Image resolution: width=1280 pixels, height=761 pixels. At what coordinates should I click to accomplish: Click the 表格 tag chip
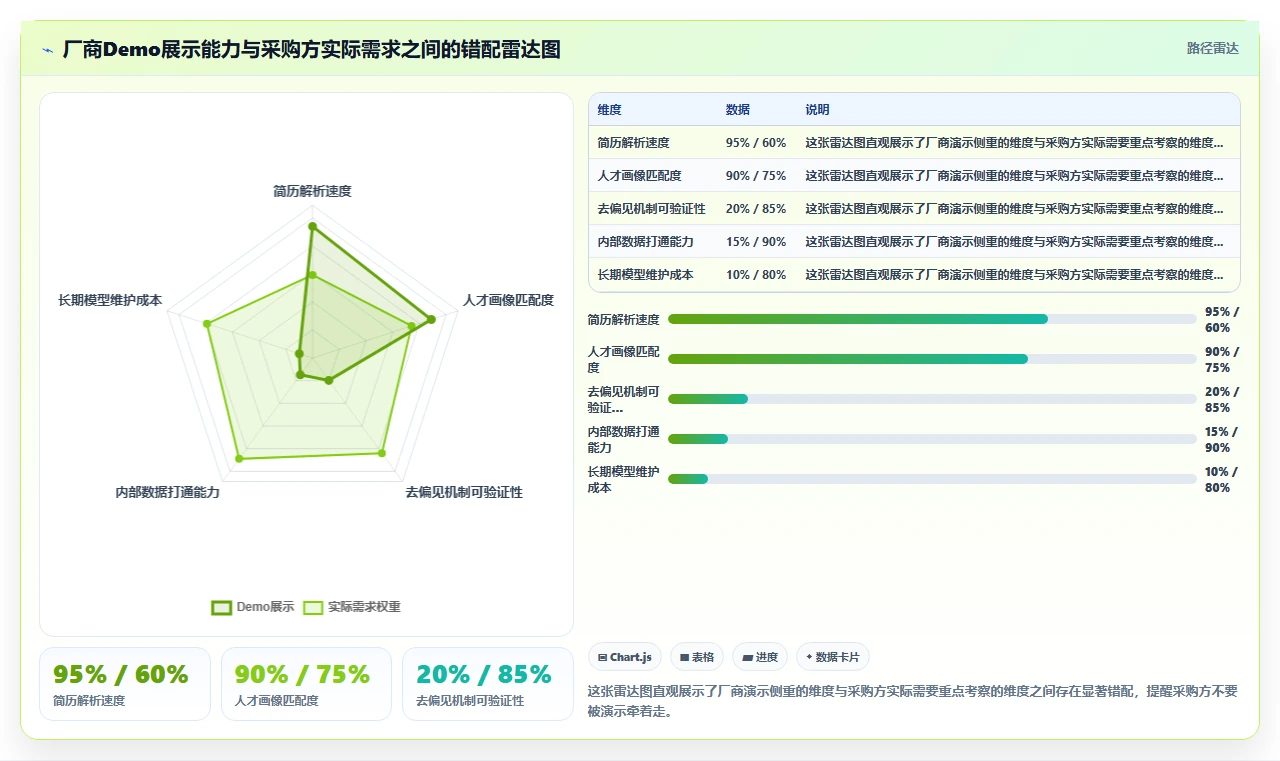697,657
